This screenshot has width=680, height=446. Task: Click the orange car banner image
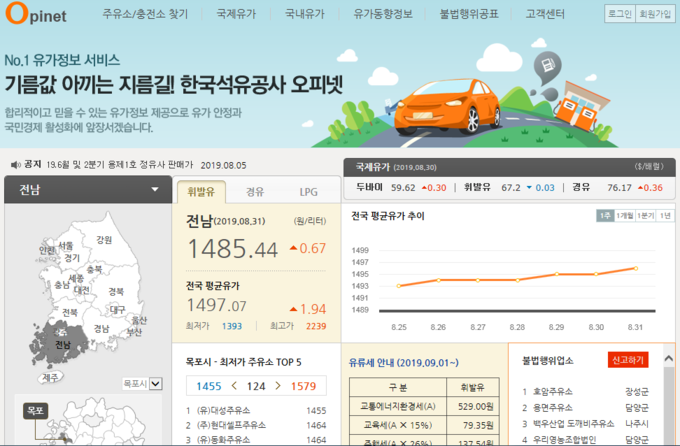[x=448, y=108]
